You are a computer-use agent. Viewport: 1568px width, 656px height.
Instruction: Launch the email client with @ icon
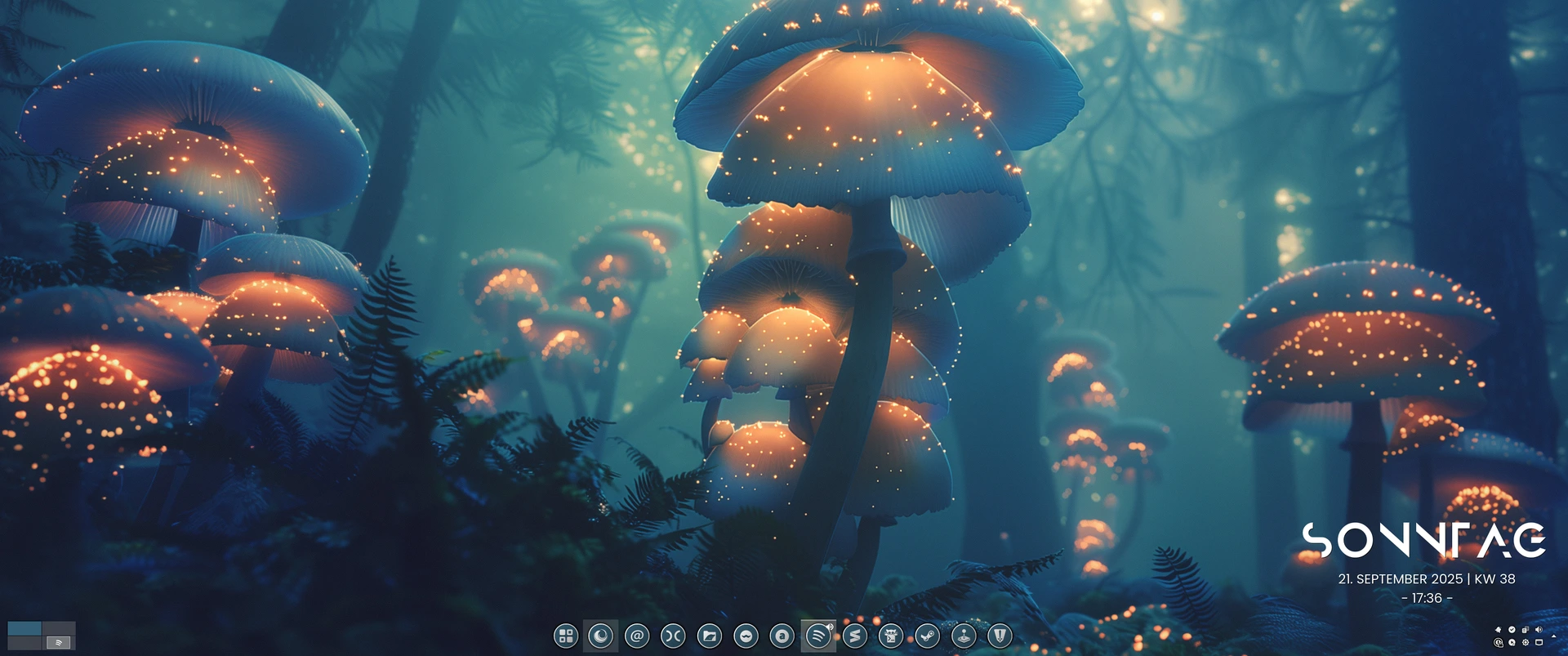click(x=637, y=636)
